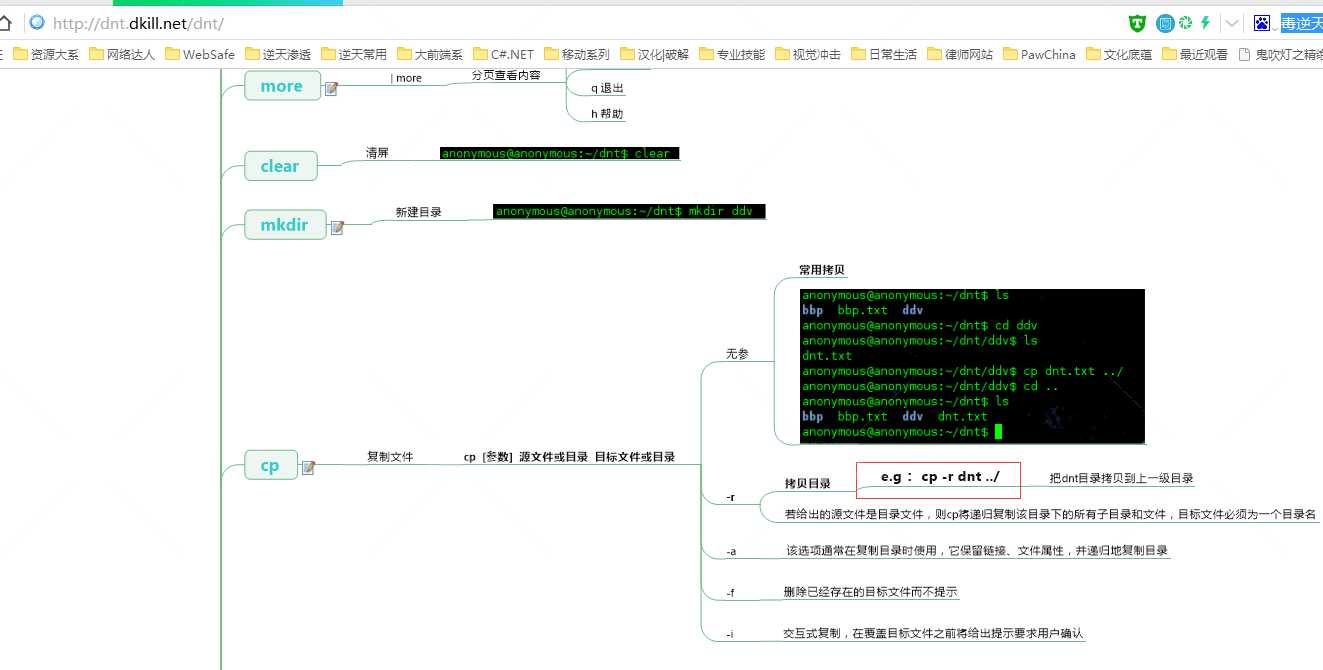Open the 鬼吹灯之精绝 page bookmark
The width and height of the screenshot is (1323, 670).
tap(1280, 54)
